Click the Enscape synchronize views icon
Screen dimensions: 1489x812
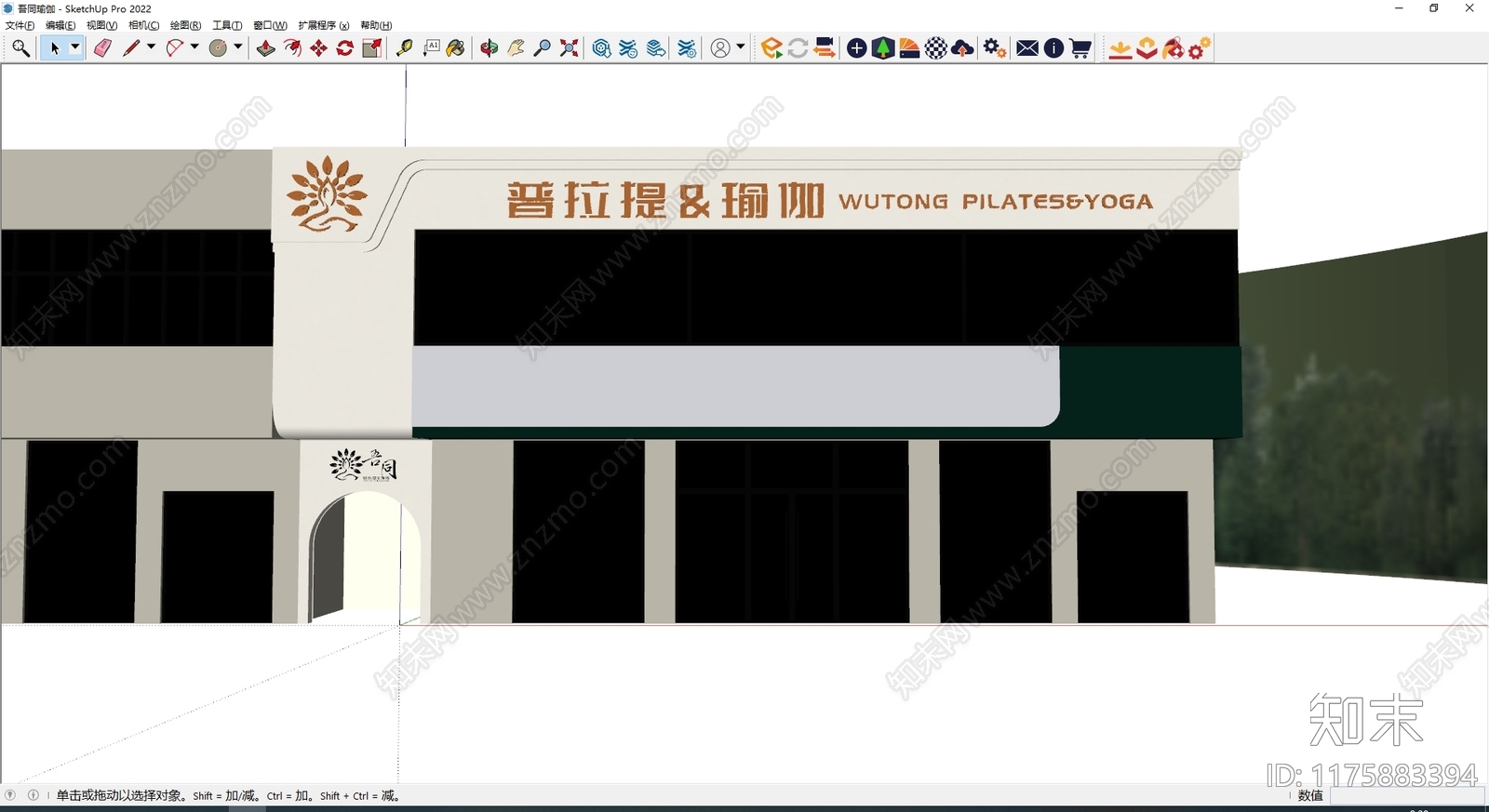tap(824, 48)
